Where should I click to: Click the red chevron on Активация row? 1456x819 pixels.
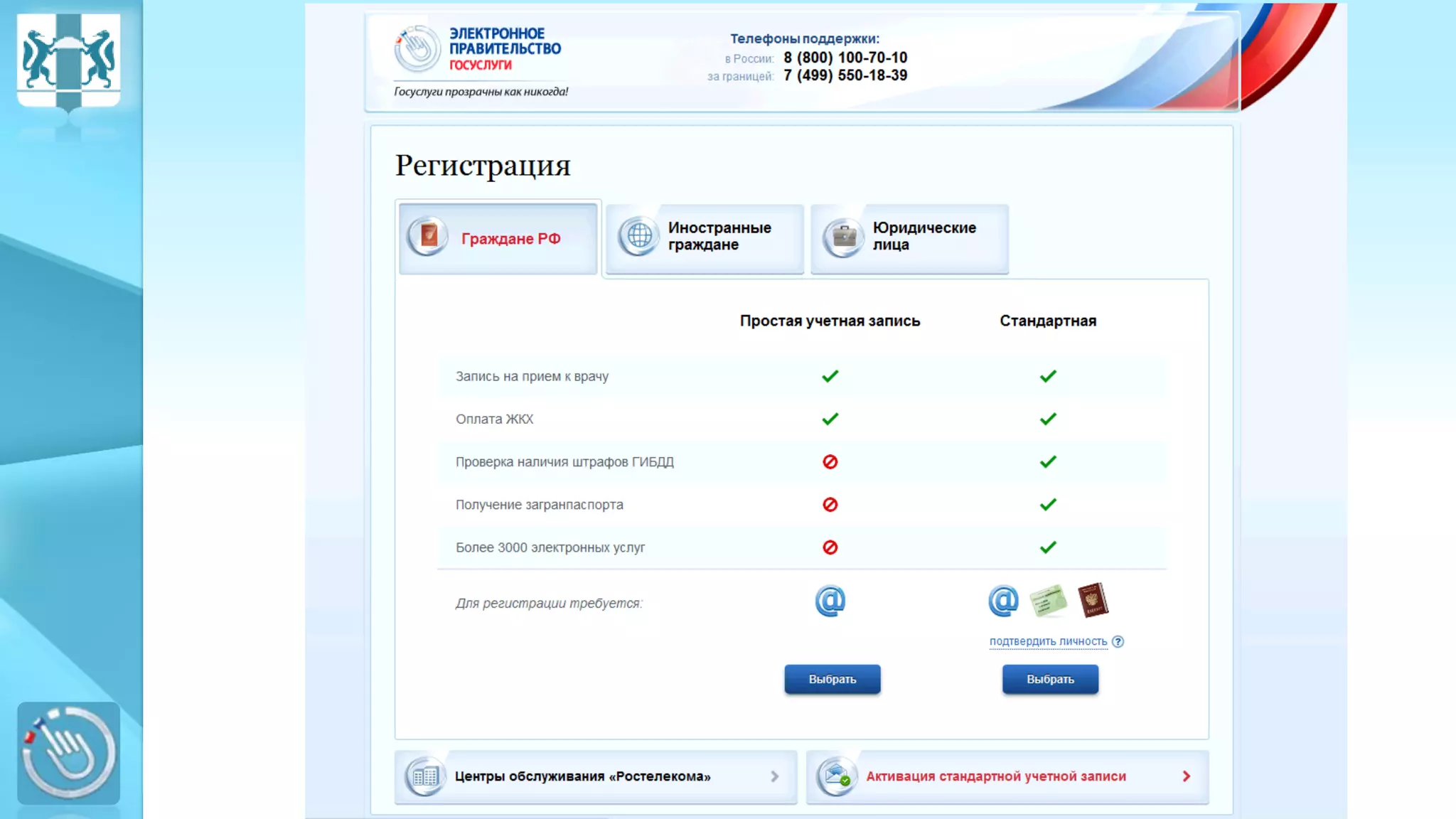1186,776
